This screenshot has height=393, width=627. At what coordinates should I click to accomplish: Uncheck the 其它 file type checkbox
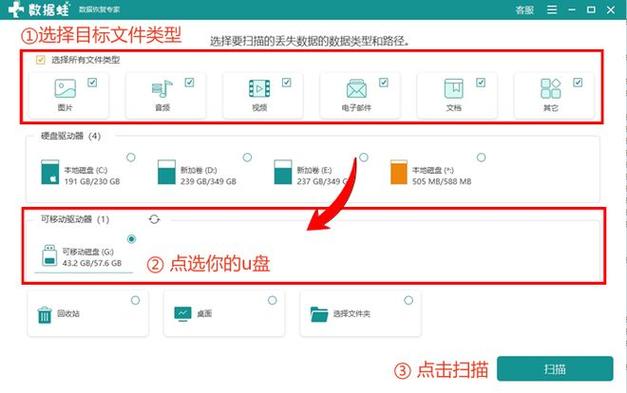tap(578, 82)
